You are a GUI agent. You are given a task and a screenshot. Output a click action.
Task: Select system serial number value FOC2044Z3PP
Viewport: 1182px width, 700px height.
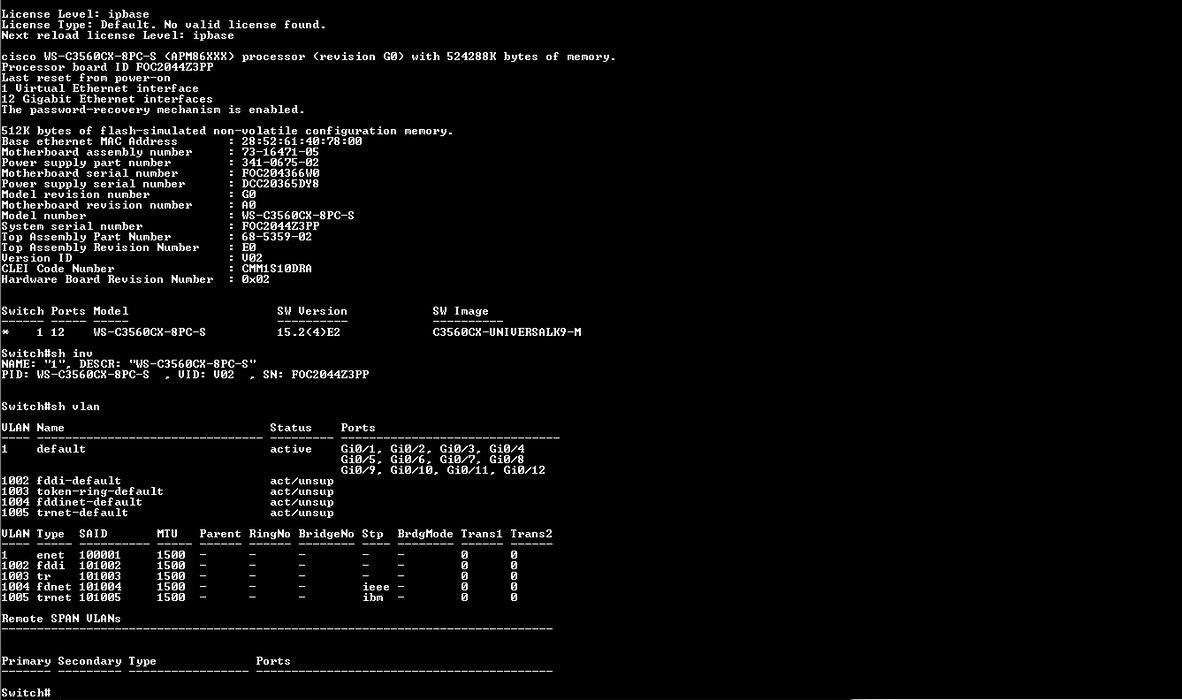click(280, 226)
